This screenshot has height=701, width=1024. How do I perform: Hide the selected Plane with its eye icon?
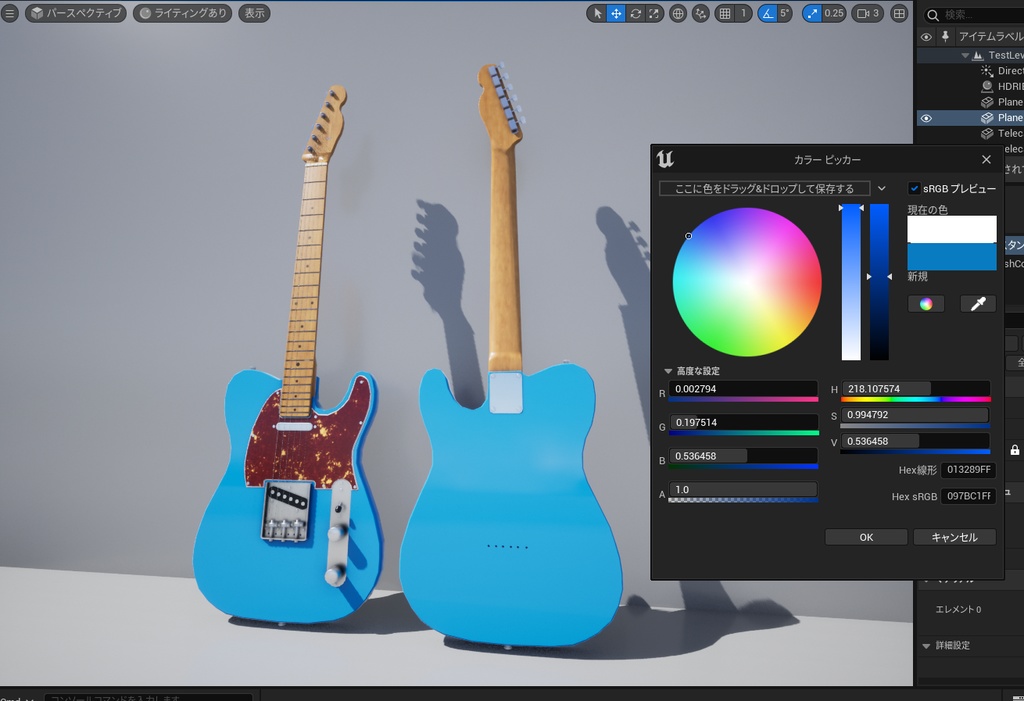point(926,117)
